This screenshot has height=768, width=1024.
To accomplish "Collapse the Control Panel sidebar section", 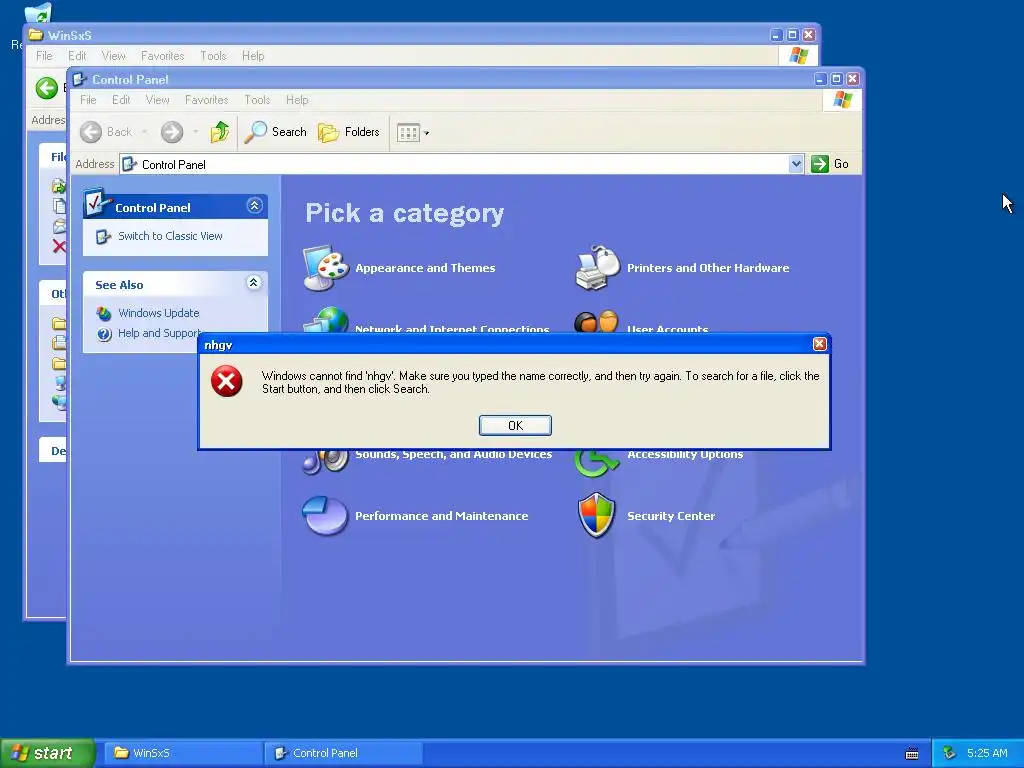I will [x=254, y=206].
